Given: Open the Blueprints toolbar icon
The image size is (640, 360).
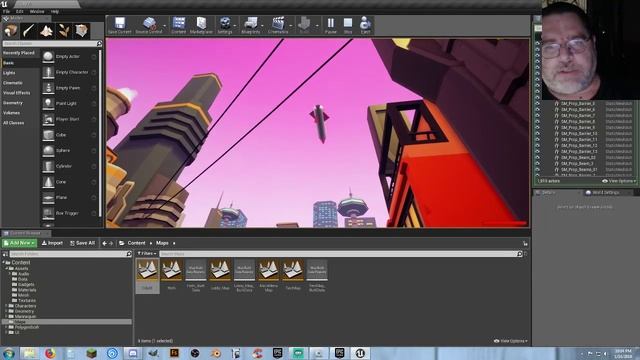Looking at the screenshot, I should tap(251, 25).
